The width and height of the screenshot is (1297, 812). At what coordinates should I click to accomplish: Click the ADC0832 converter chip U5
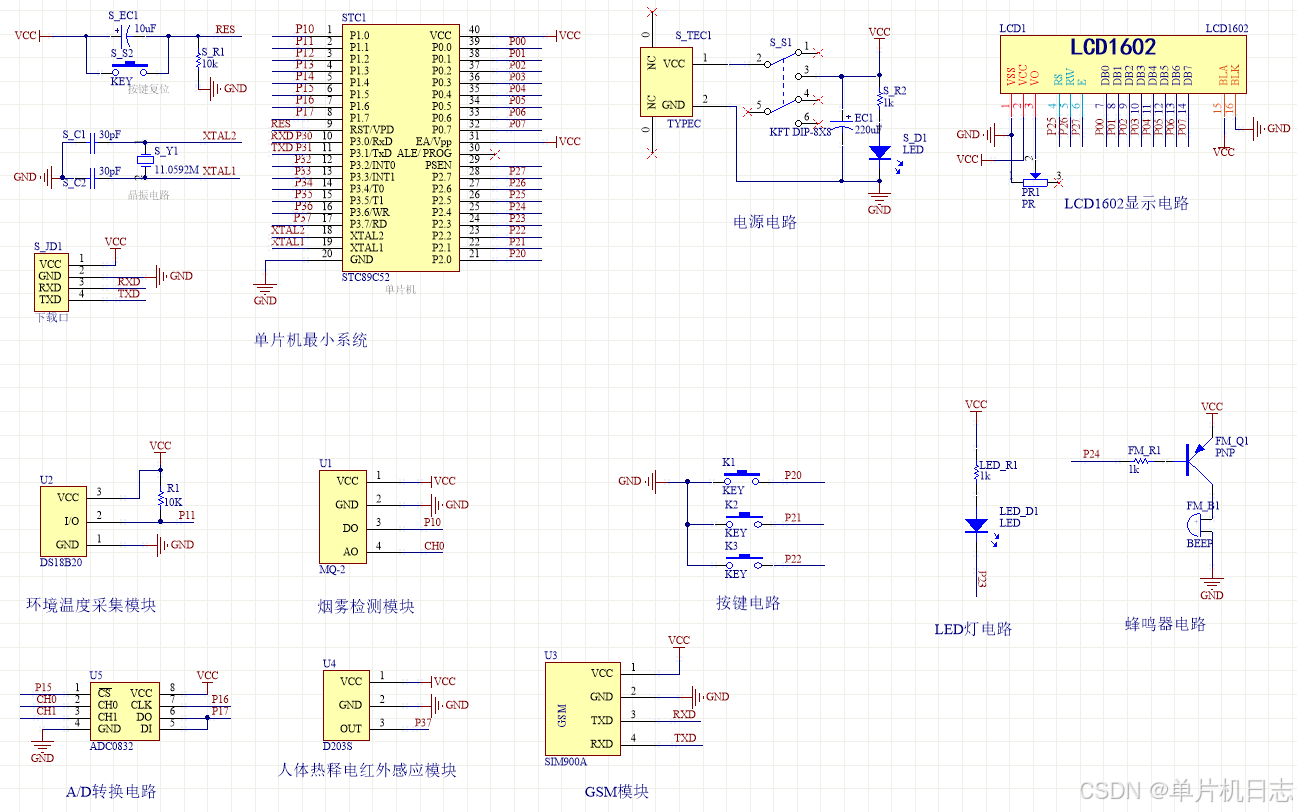point(124,710)
